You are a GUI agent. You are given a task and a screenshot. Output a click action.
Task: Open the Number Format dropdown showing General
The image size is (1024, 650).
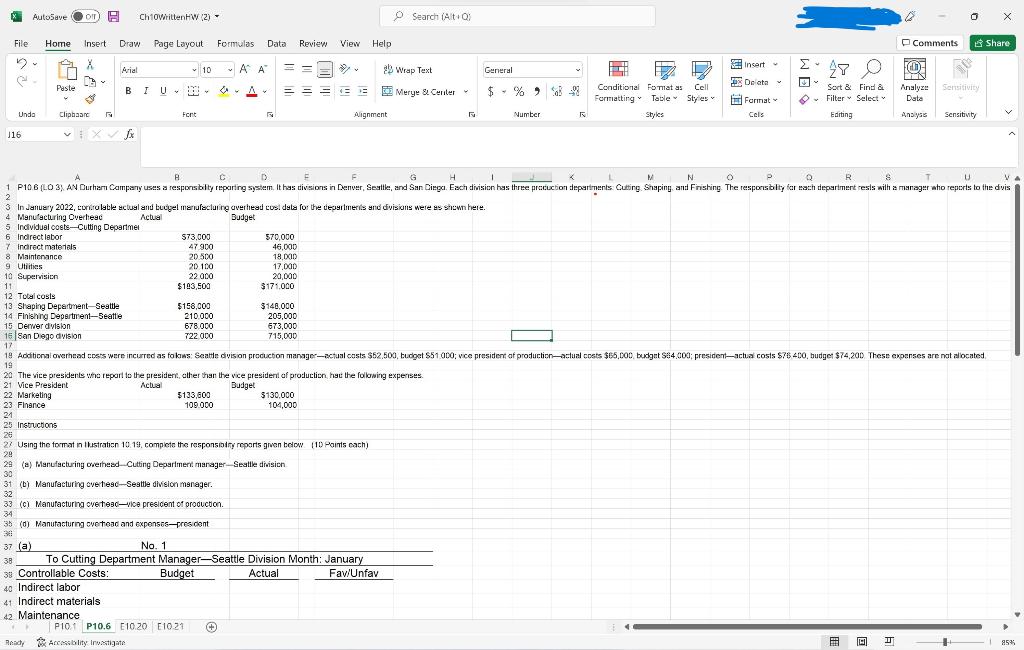pyautogui.click(x=531, y=69)
